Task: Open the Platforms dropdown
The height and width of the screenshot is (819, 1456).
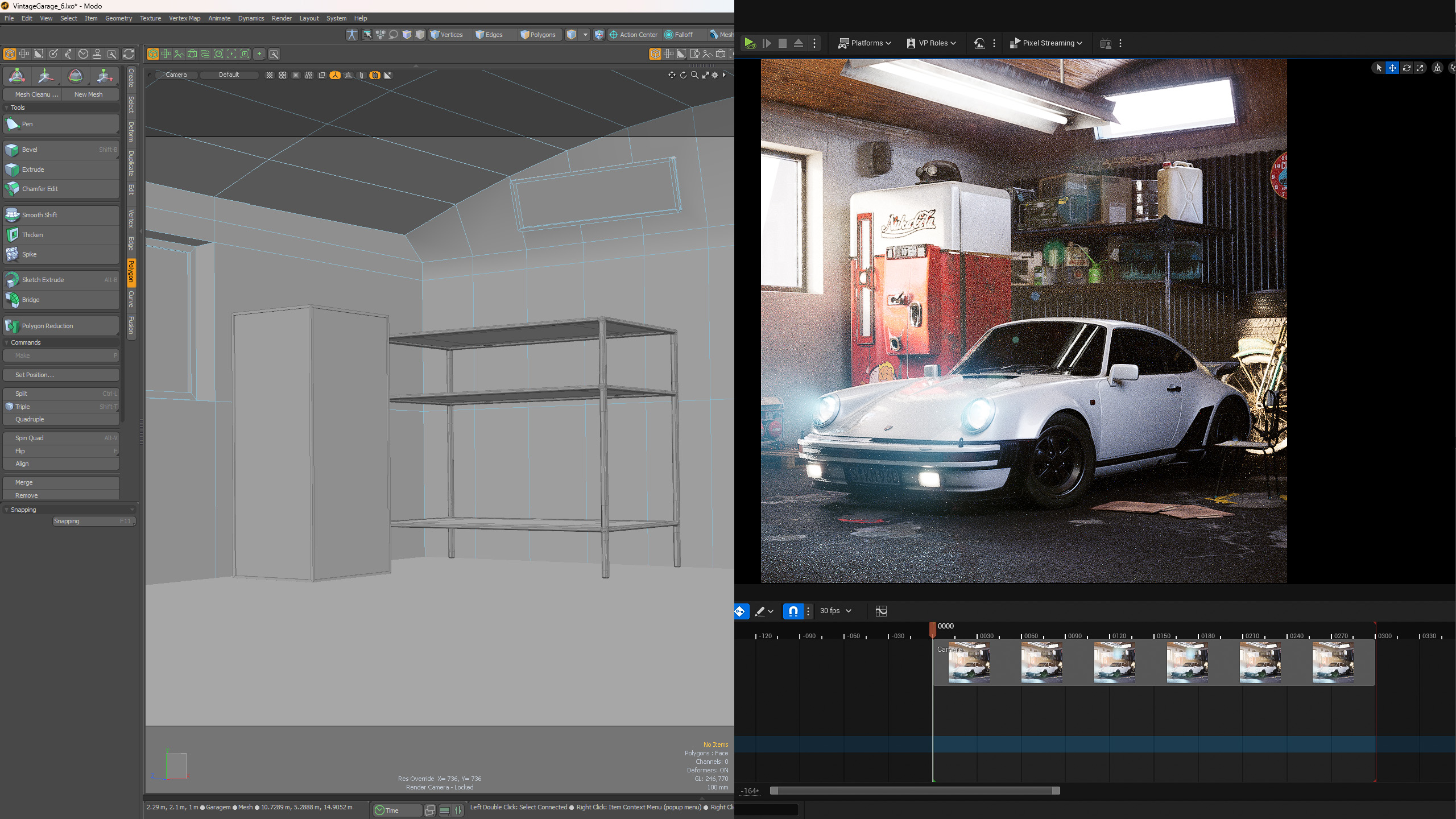Action: [x=864, y=43]
